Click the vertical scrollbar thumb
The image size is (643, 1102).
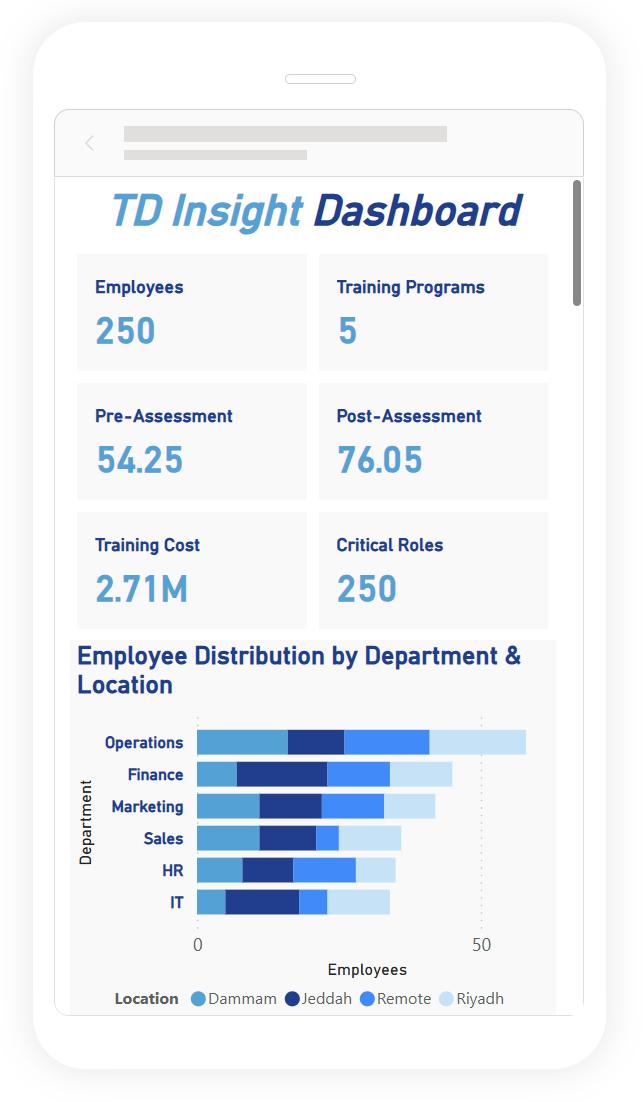point(577,243)
